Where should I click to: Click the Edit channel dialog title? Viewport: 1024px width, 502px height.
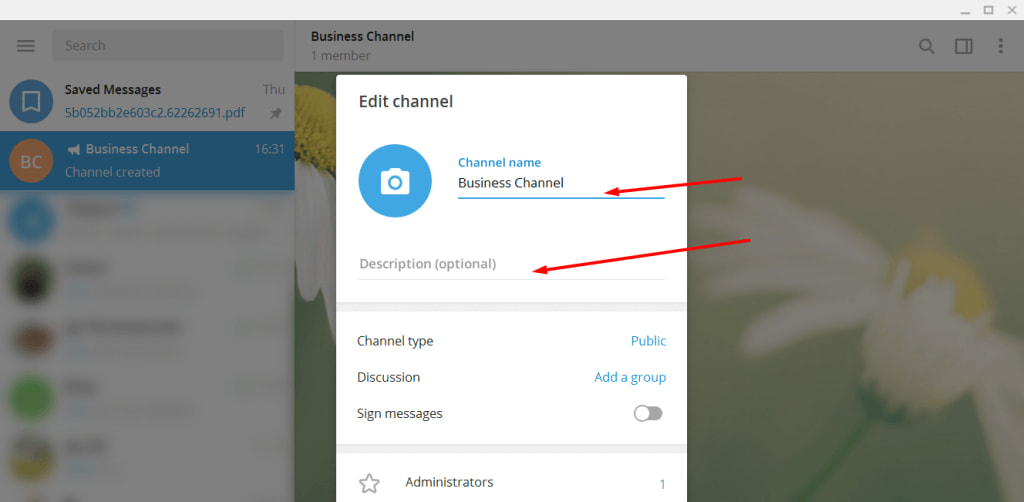(x=406, y=102)
